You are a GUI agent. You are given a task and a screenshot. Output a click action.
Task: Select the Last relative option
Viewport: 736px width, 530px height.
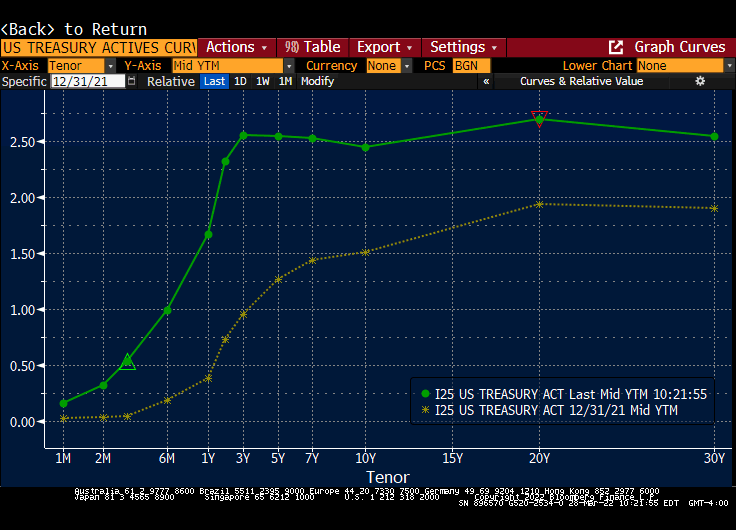coord(215,81)
